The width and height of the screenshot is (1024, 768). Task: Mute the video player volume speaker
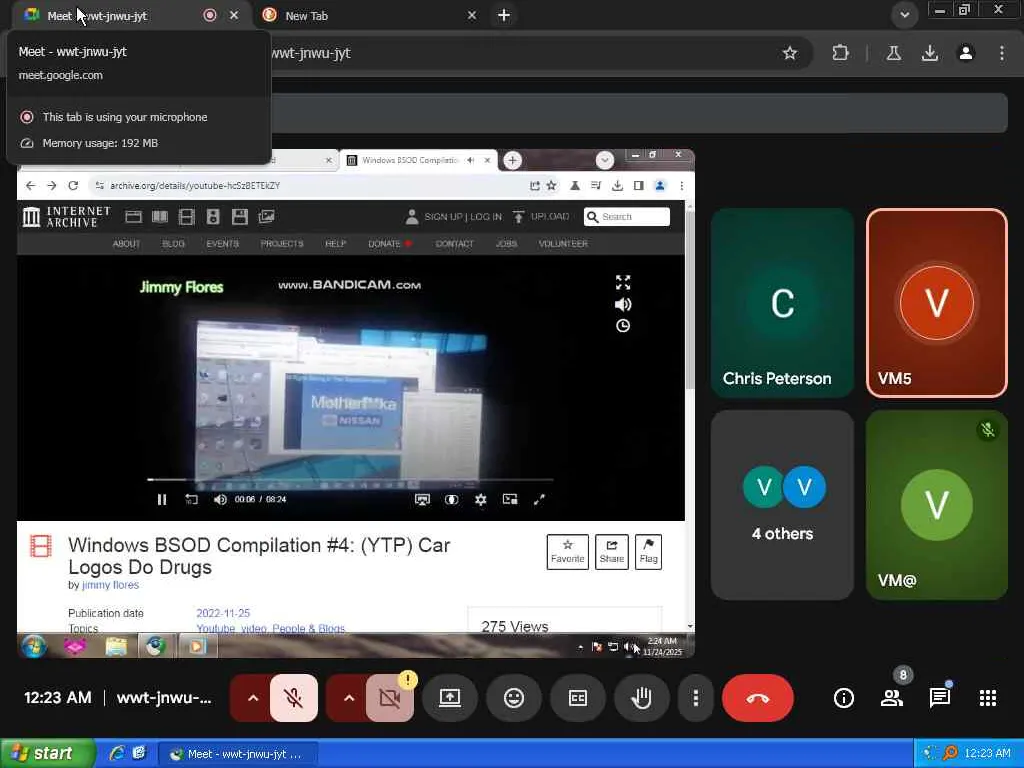[220, 500]
